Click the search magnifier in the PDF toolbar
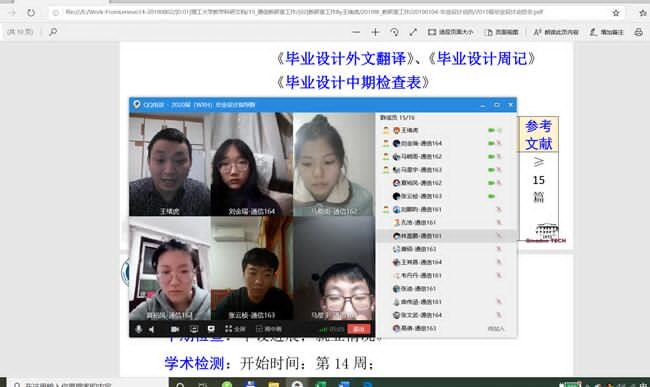 click(53, 32)
